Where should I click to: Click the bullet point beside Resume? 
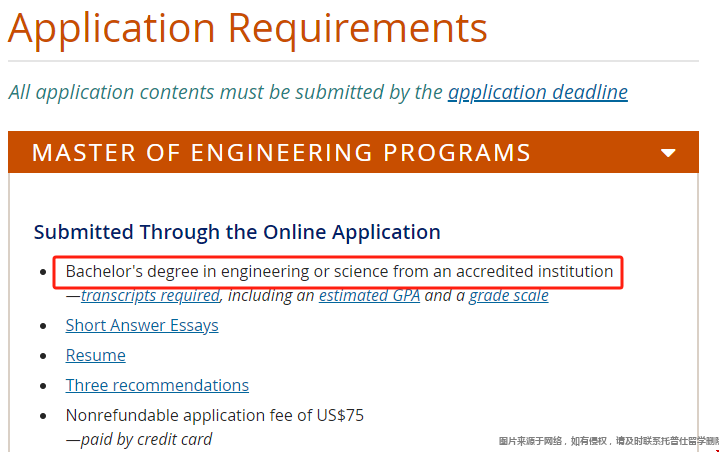(x=42, y=356)
